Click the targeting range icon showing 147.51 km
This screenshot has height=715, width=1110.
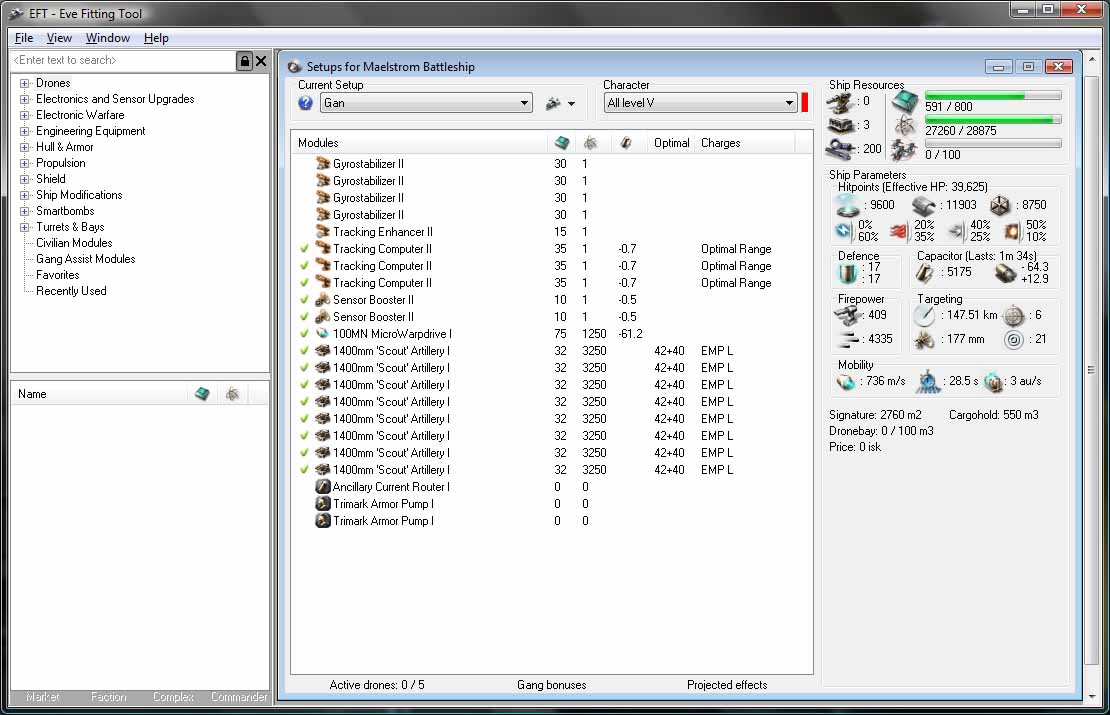click(x=925, y=316)
